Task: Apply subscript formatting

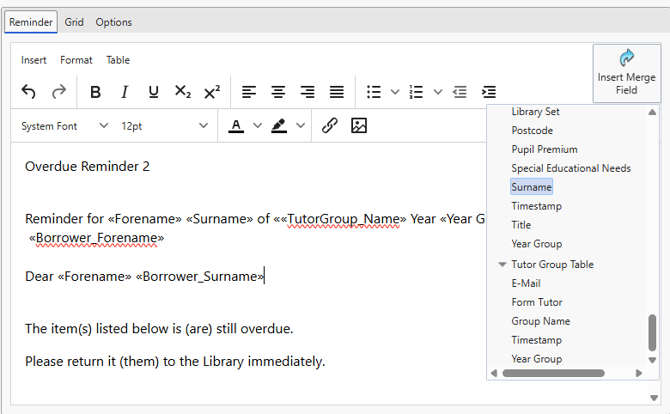Action: [x=183, y=92]
